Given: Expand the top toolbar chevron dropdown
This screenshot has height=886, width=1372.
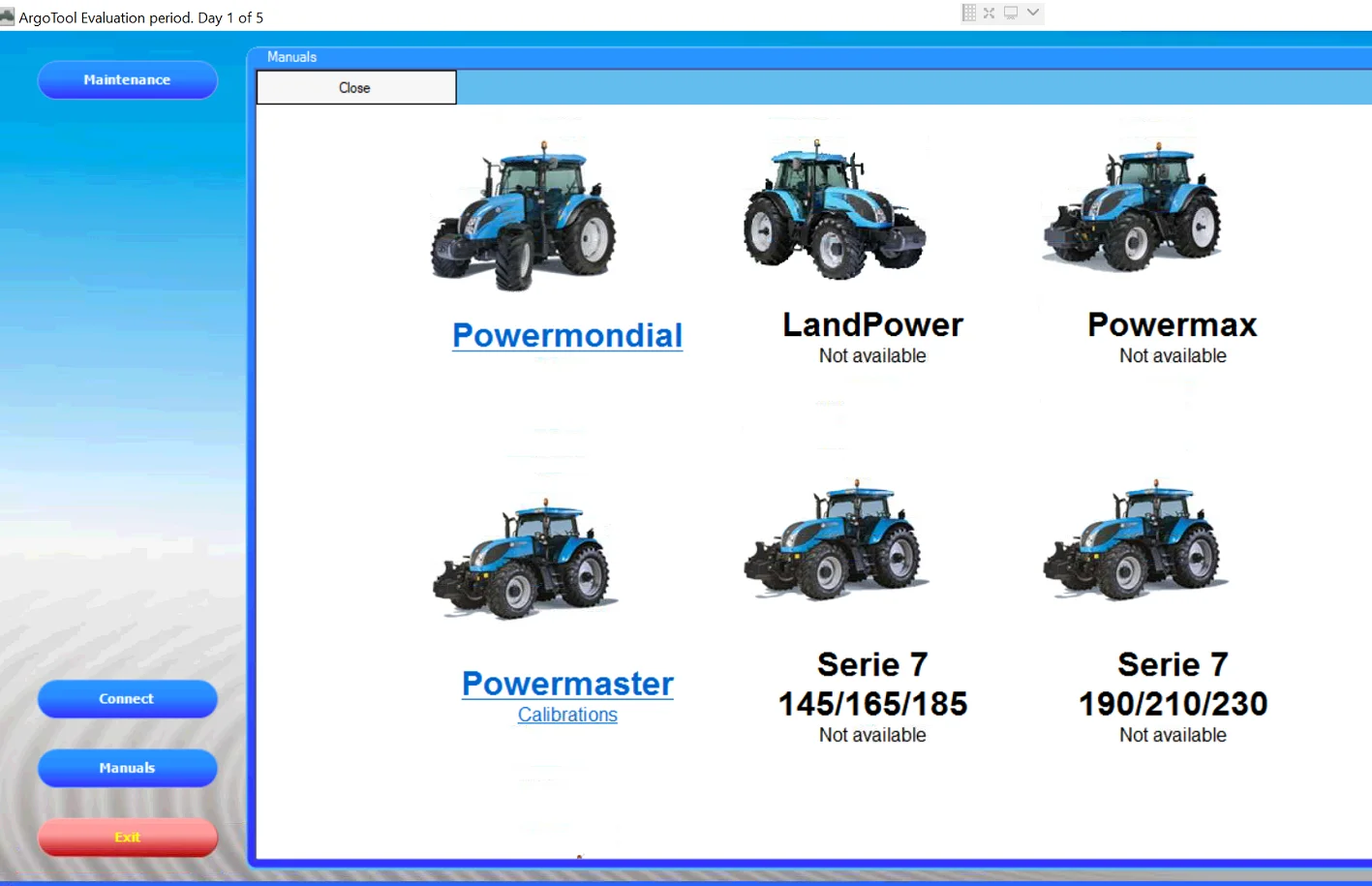Looking at the screenshot, I should [1033, 13].
